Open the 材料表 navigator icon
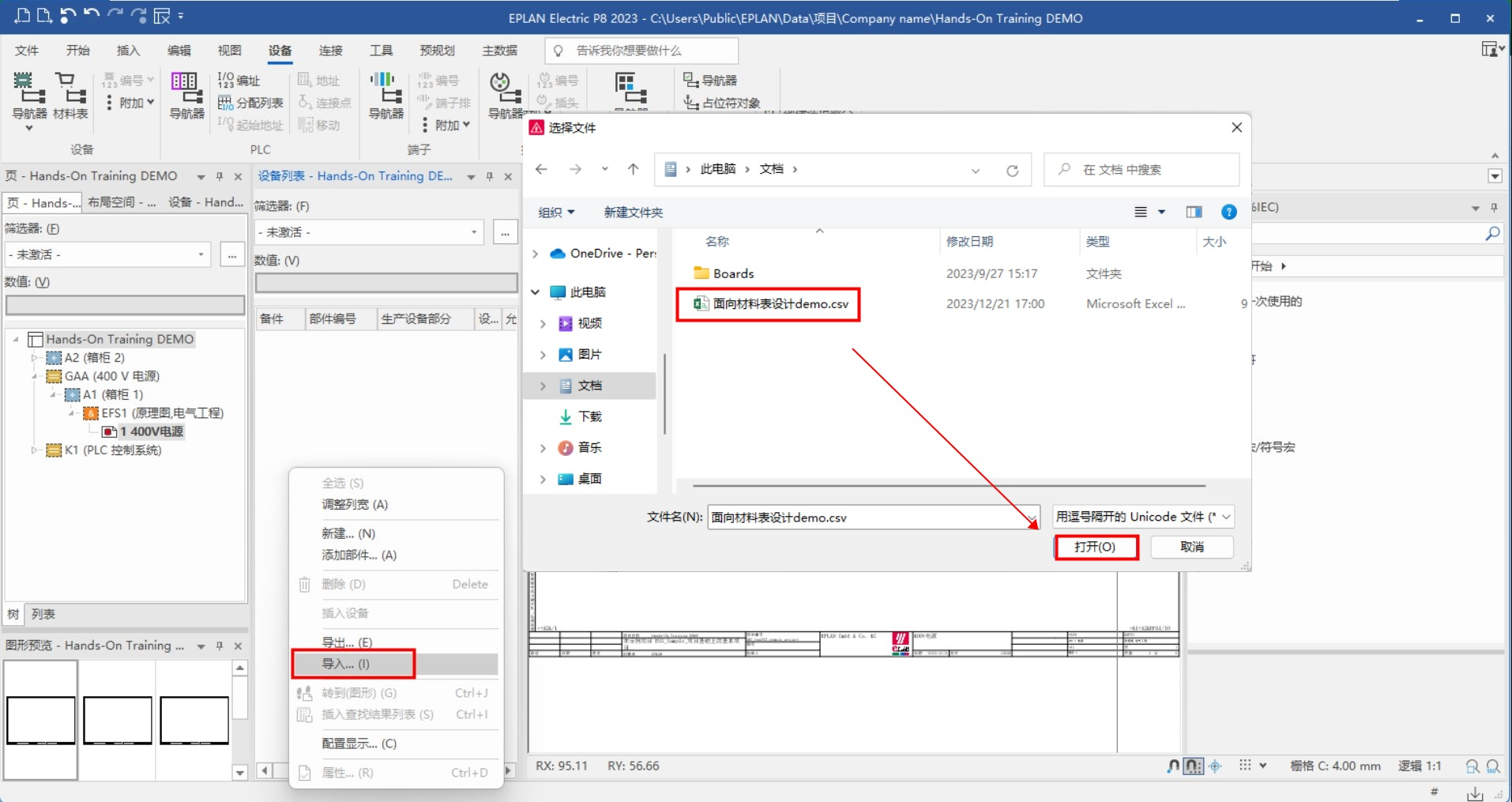Image resolution: width=1512 pixels, height=802 pixels. (x=70, y=97)
